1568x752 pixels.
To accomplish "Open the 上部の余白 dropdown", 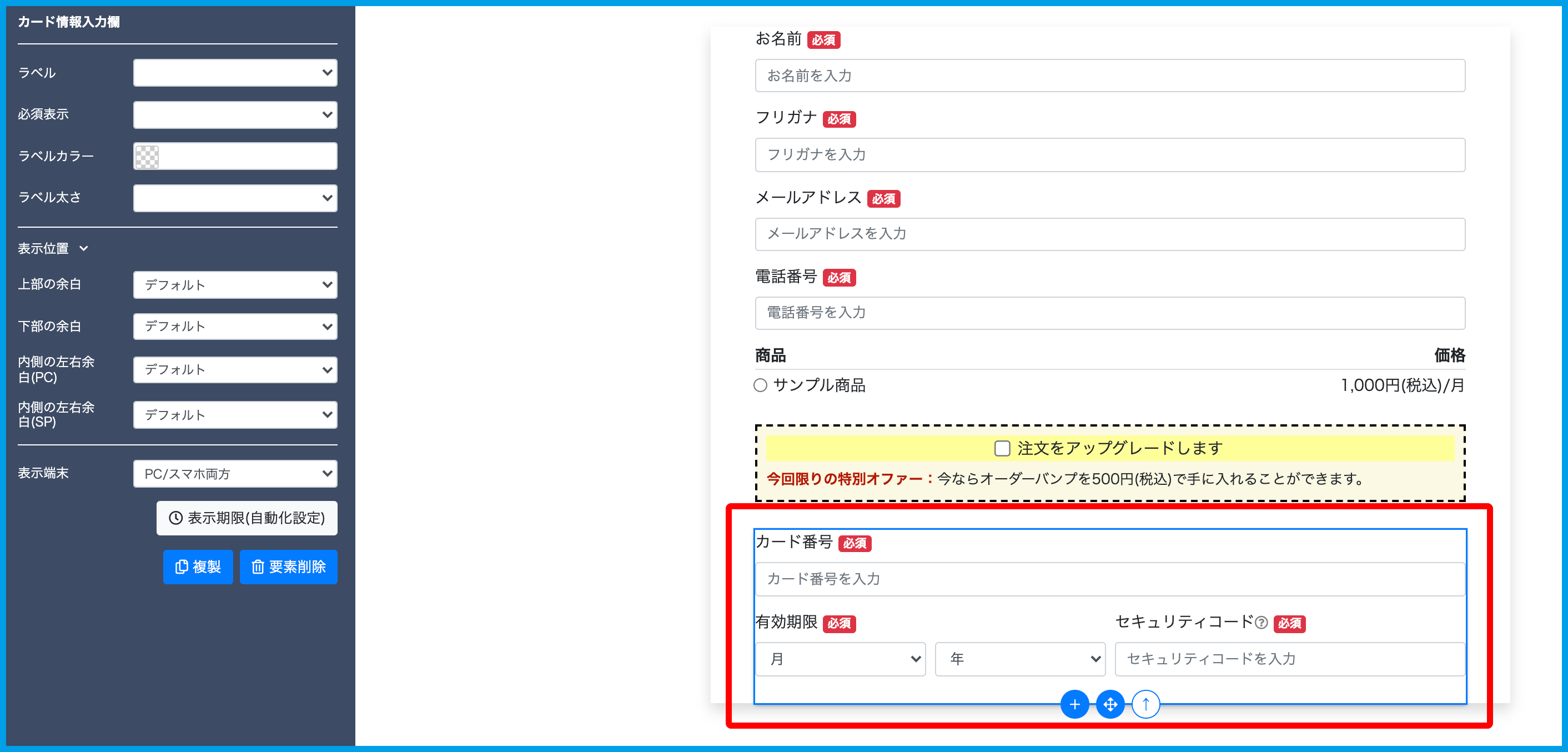I will pyautogui.click(x=235, y=285).
